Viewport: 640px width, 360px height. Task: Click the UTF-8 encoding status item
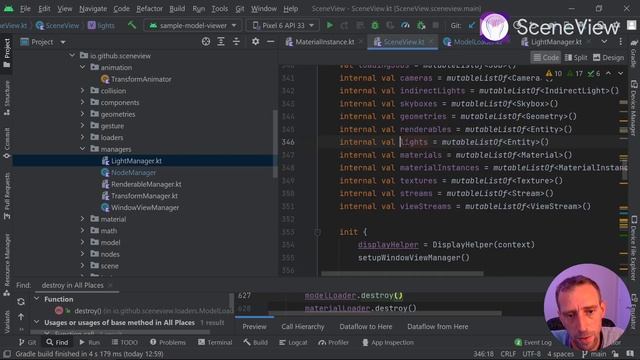pyautogui.click(x=531, y=354)
